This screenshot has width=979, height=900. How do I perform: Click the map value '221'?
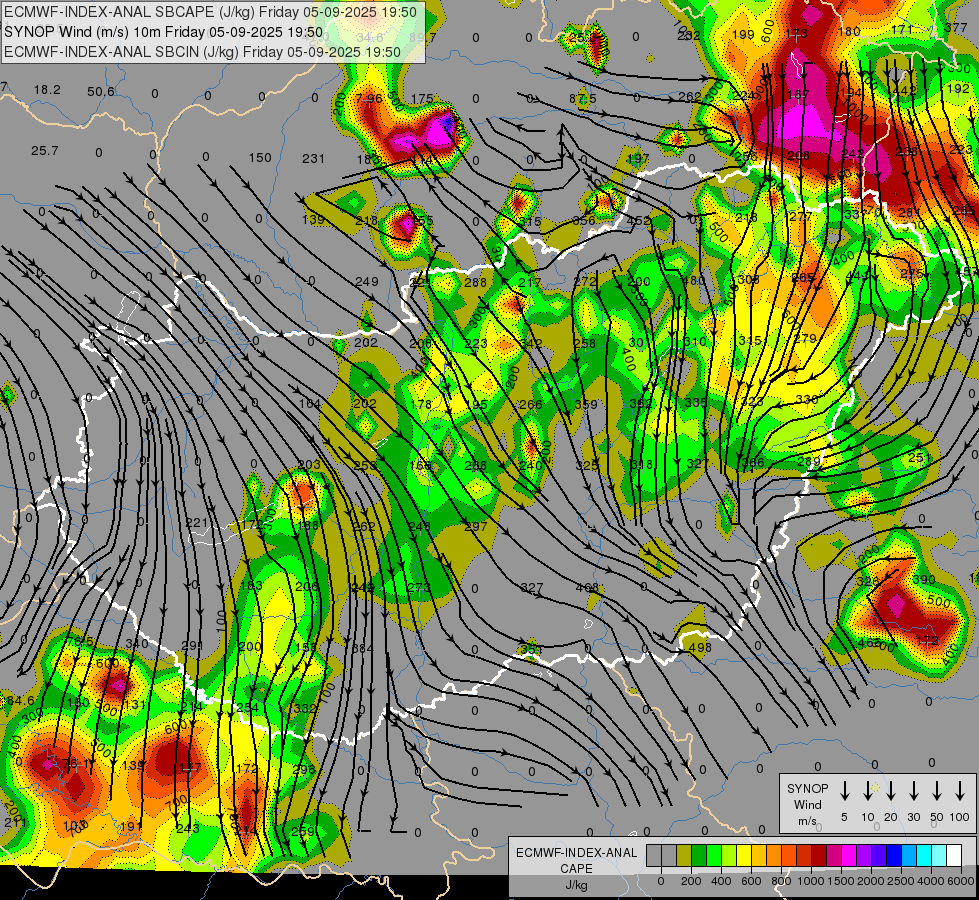click(x=197, y=522)
